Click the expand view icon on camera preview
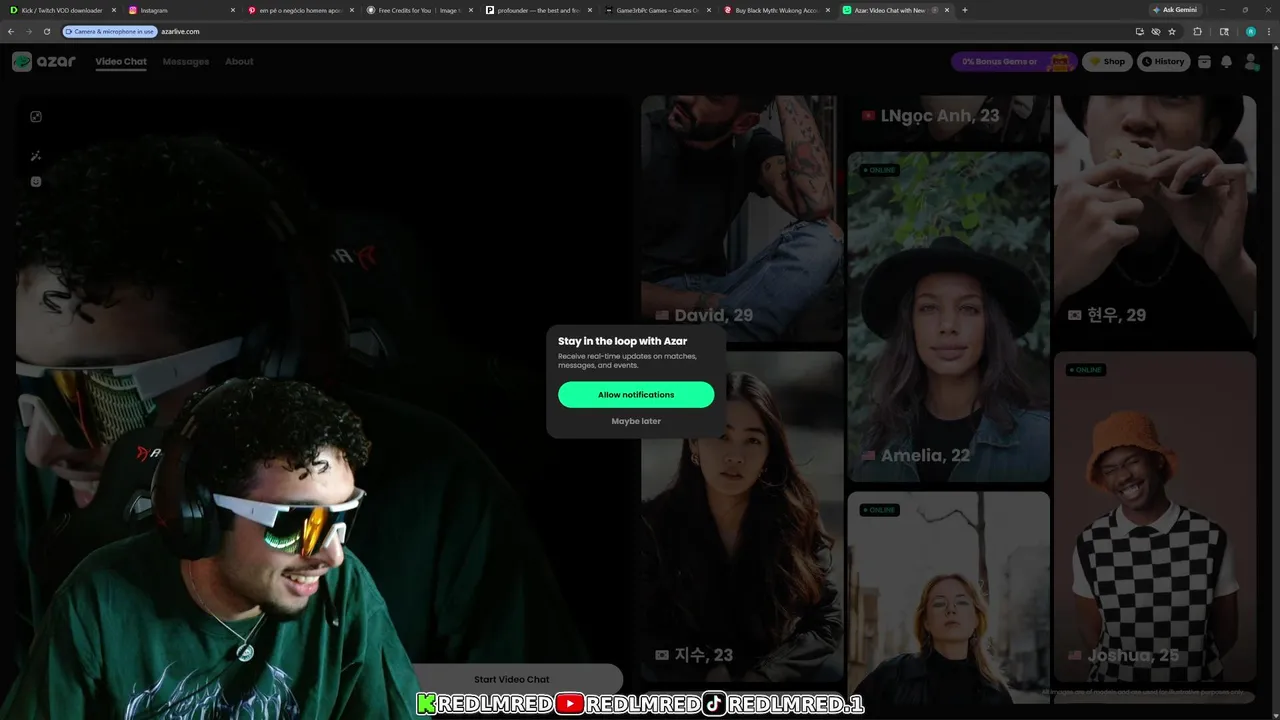Viewport: 1280px width, 720px height. [36, 116]
